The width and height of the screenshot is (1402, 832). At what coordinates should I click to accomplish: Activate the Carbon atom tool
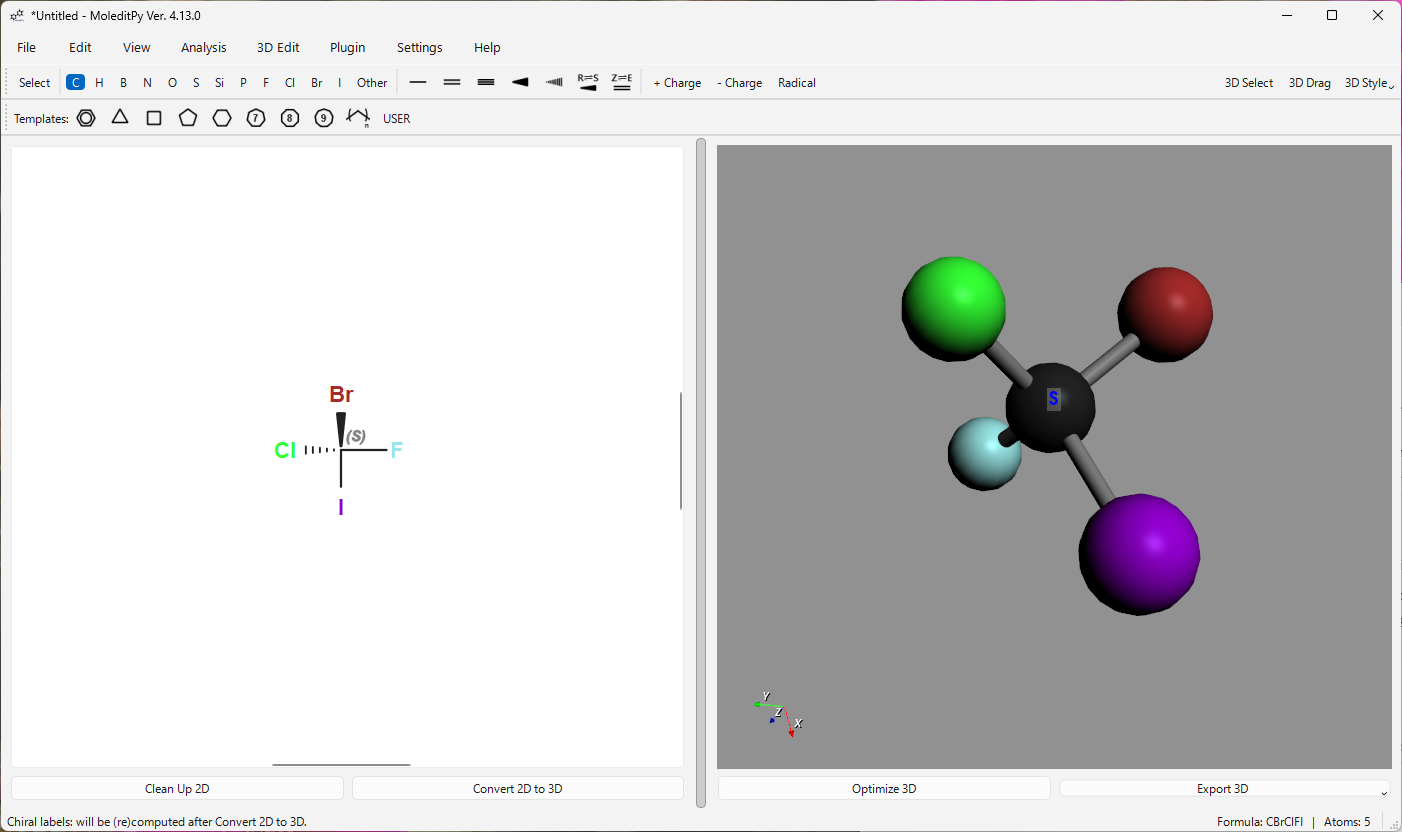click(x=75, y=83)
